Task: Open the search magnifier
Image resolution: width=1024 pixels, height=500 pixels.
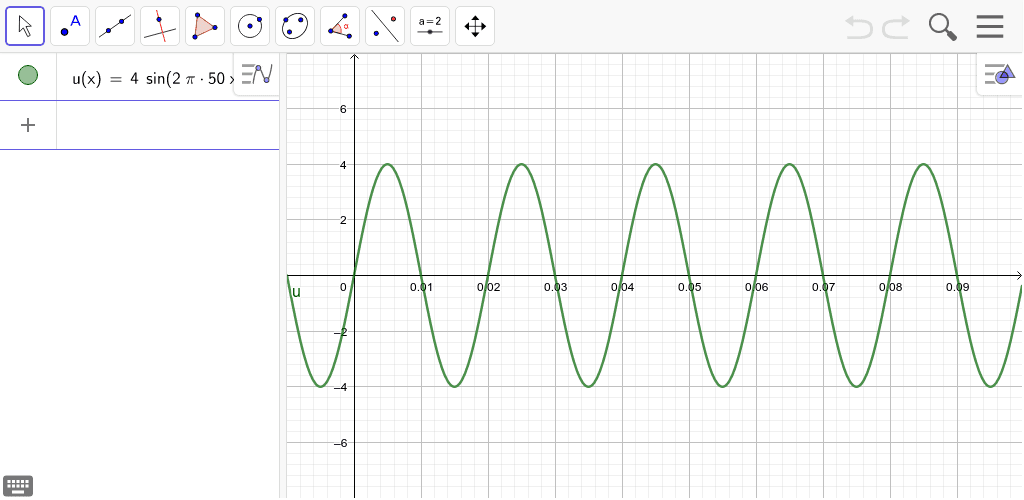Action: pos(942,27)
